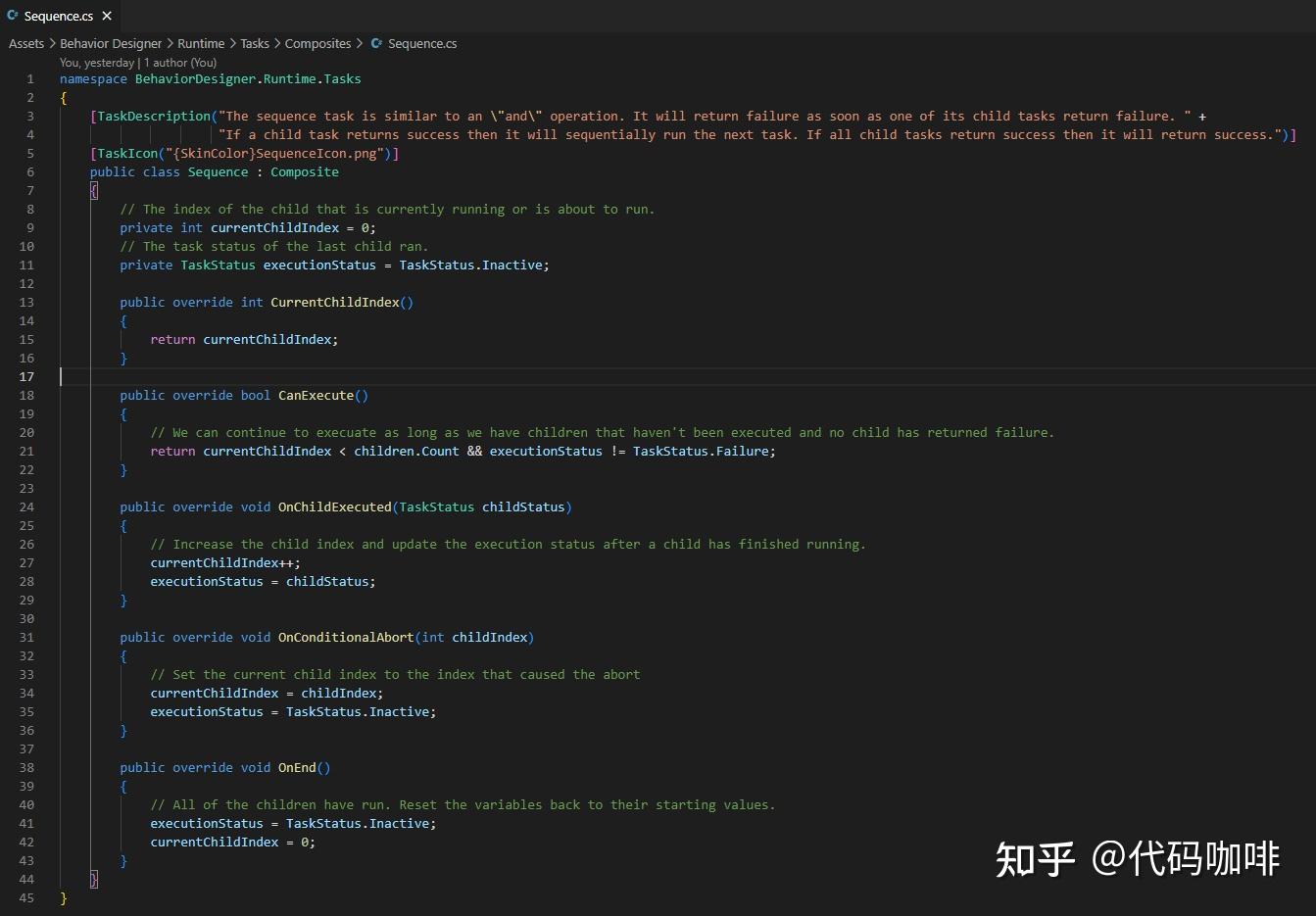The image size is (1316, 916).
Task: Click the OnChildExecuted method name
Action: [334, 507]
